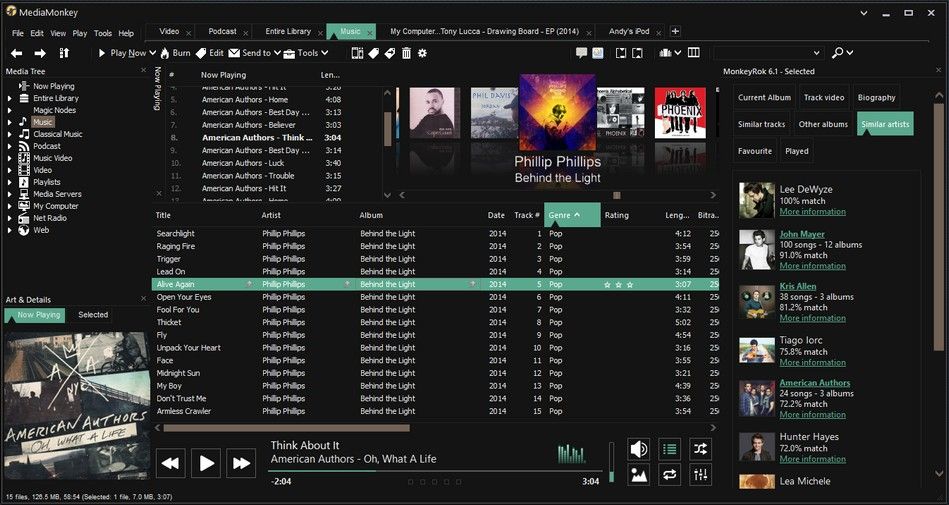Viewport: 949px width, 505px height.
Task: Open the search field dropdown arrow
Action: click(817, 53)
